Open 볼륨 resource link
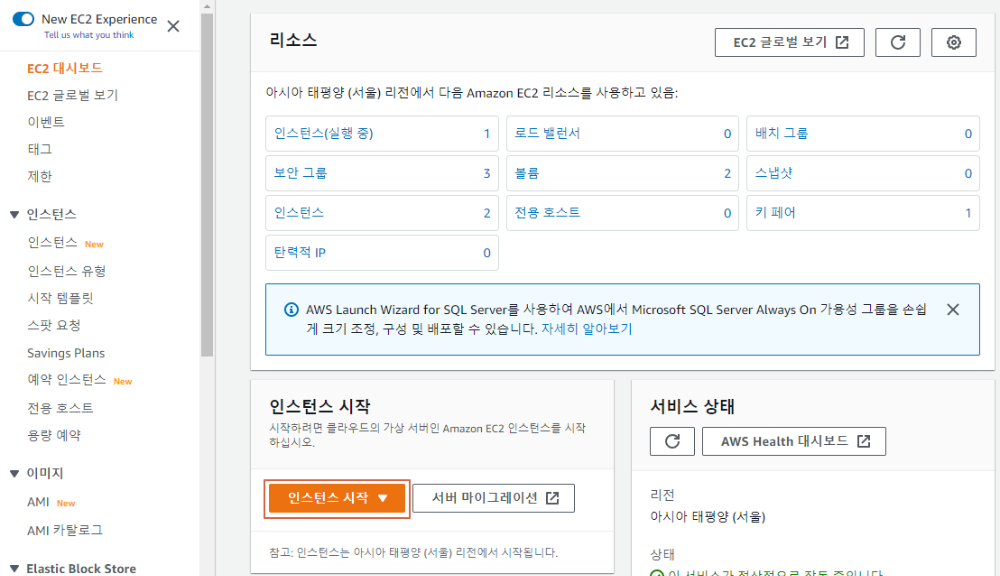This screenshot has height=576, width=1000. tap(527, 173)
